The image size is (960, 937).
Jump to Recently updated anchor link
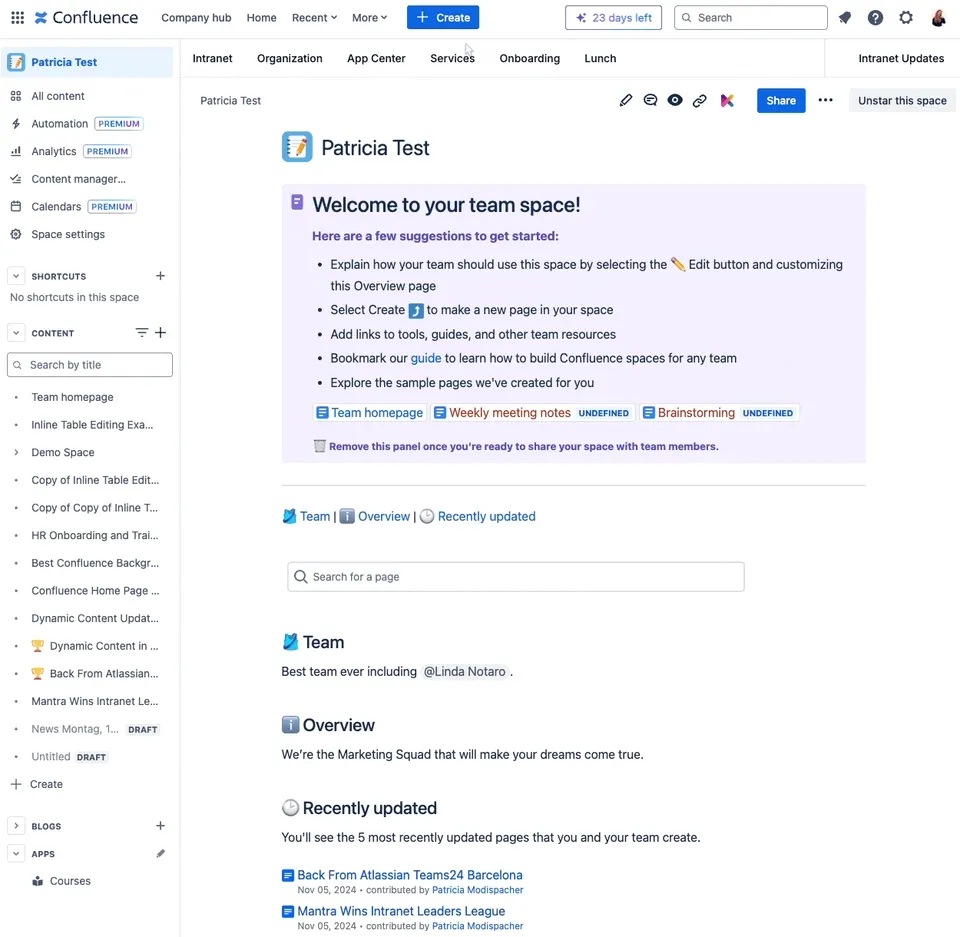tap(486, 516)
